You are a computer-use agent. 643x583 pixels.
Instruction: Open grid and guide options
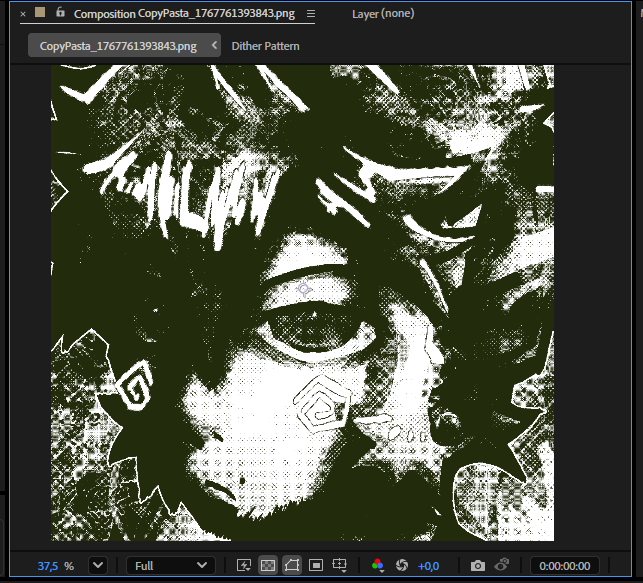point(340,565)
